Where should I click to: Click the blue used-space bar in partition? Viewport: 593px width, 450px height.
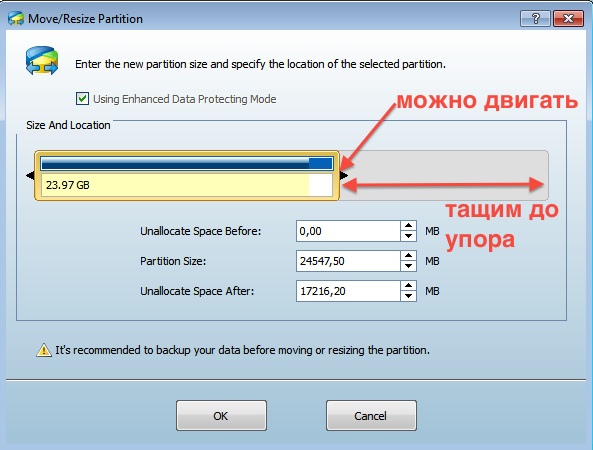[187, 163]
